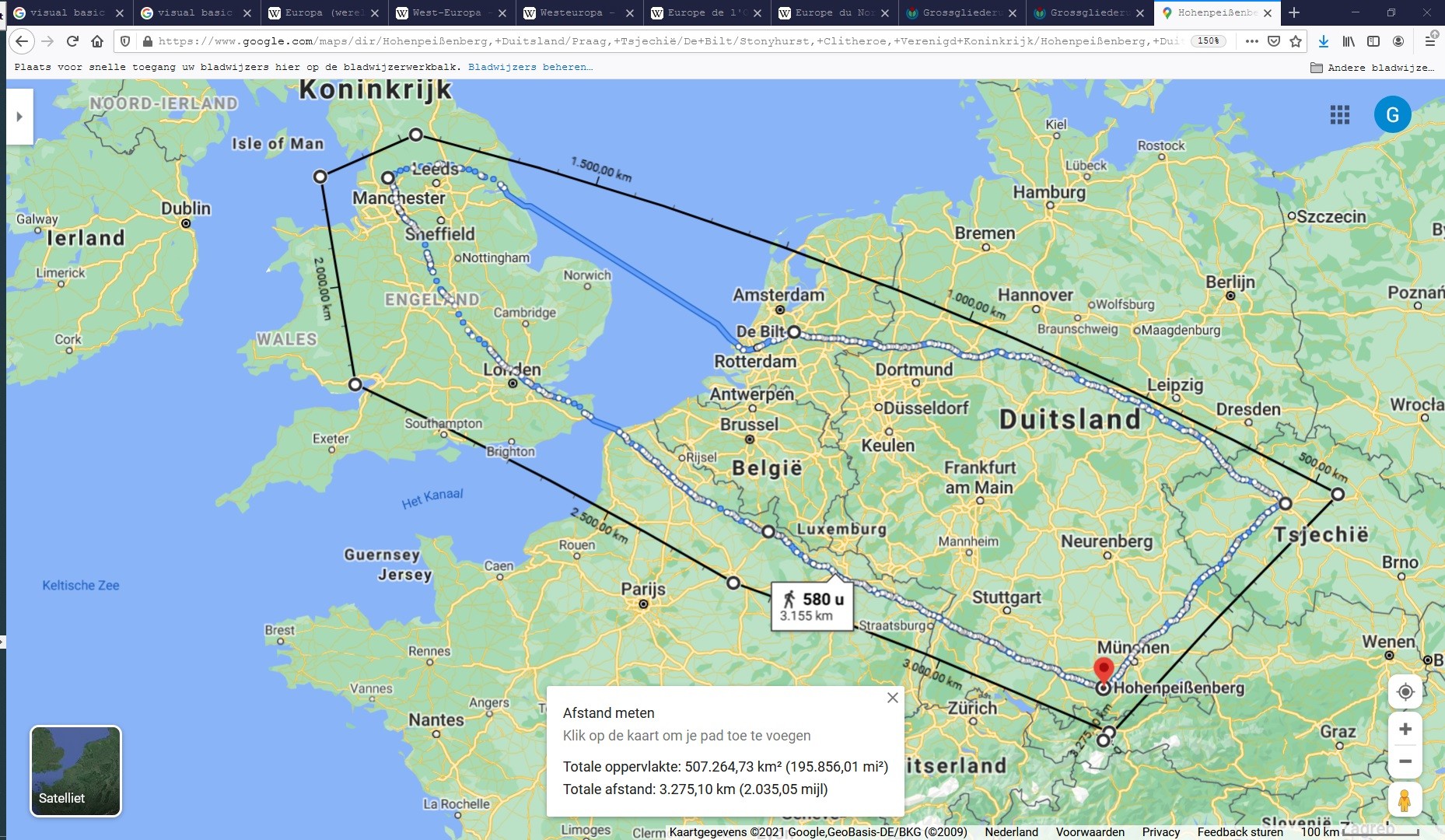Viewport: 1445px width, 840px height.
Task: Close the Hohenpeißenberg Maps tab
Action: click(1267, 13)
